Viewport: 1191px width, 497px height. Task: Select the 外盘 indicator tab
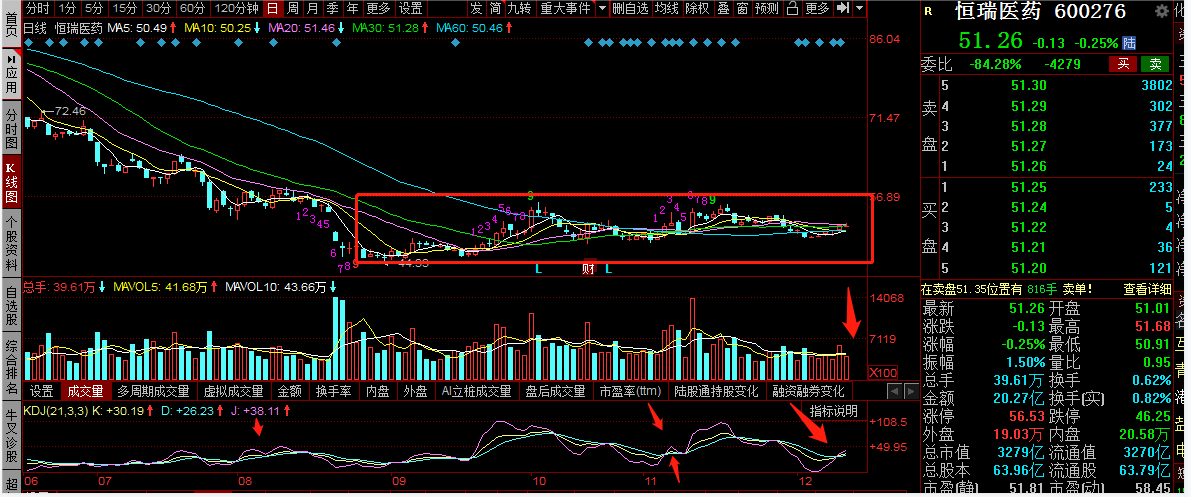415,391
